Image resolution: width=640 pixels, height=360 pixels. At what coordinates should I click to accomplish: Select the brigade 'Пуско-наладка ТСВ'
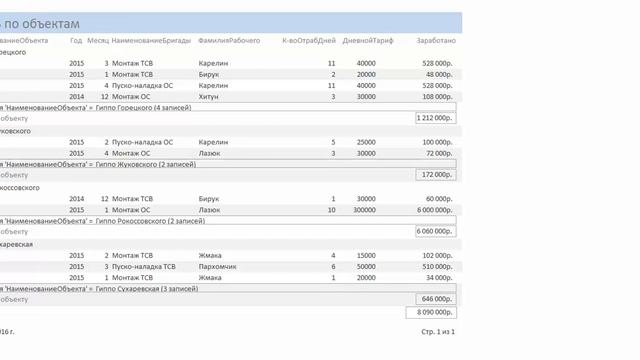144,267
